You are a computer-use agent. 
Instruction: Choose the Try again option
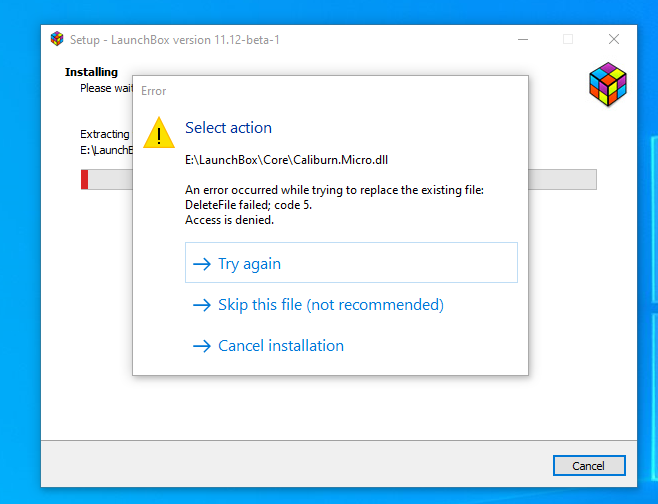pyautogui.click(x=351, y=263)
